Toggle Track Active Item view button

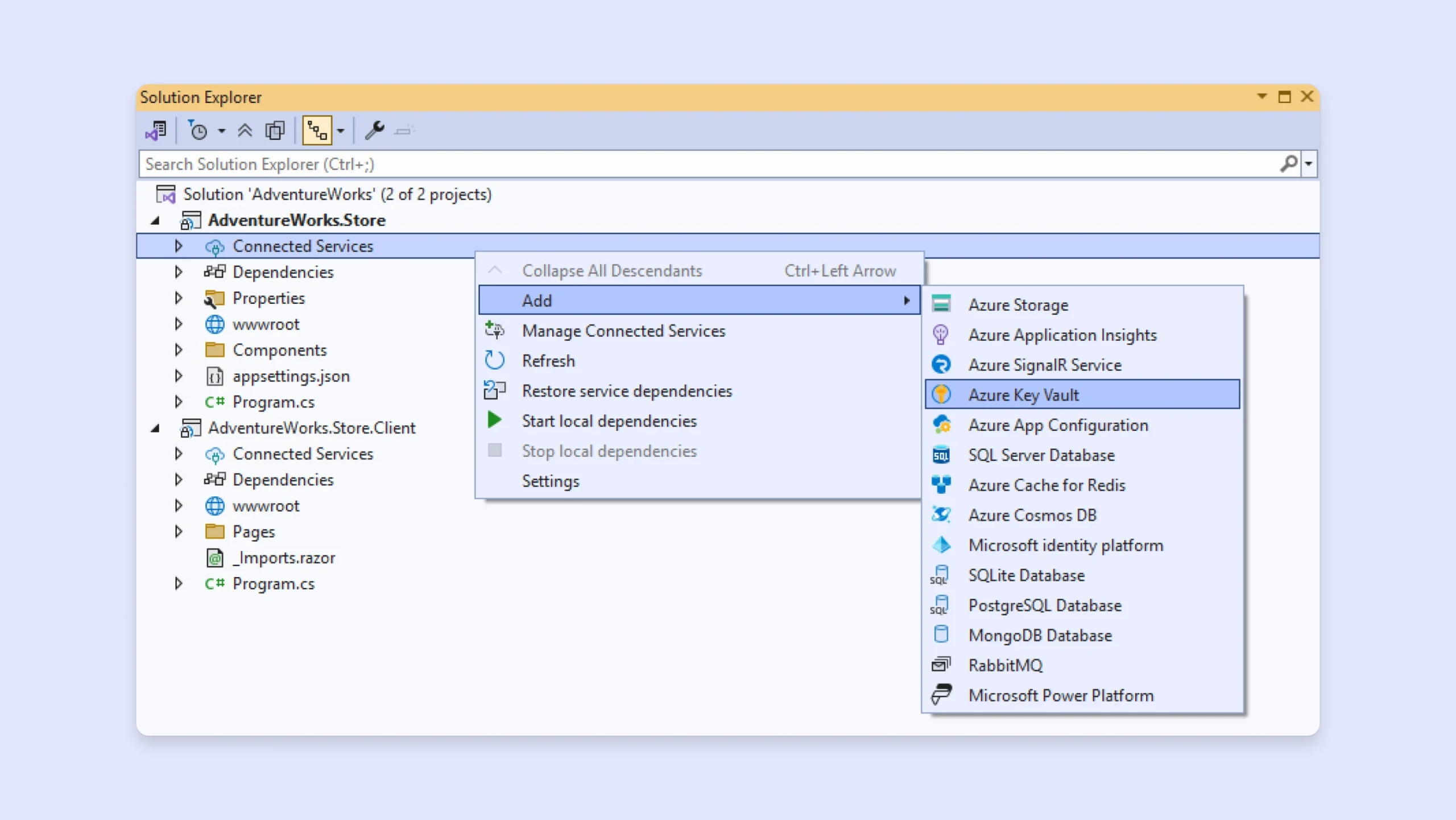click(317, 131)
